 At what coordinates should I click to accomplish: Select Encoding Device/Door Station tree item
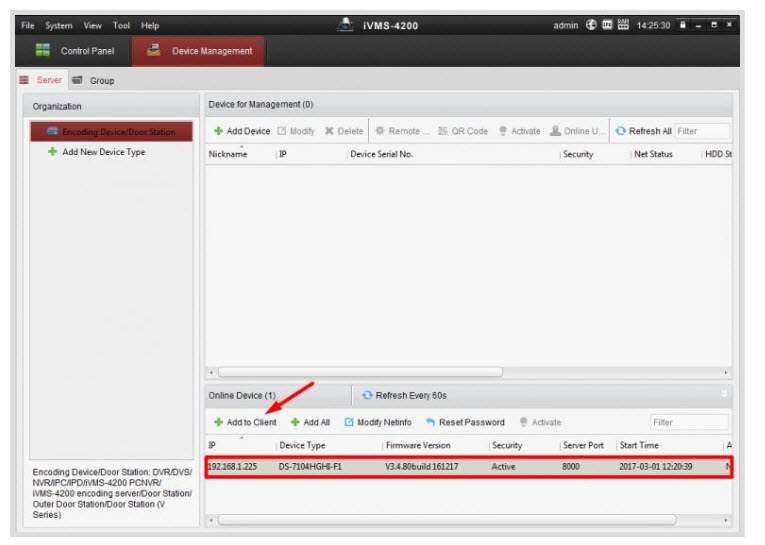(x=111, y=132)
